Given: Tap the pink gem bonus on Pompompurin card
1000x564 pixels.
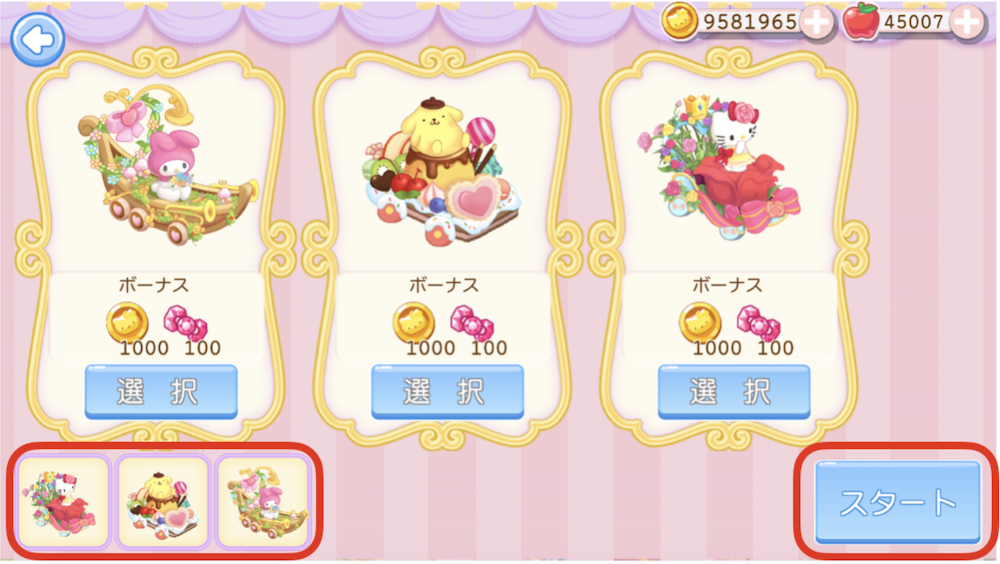Looking at the screenshot, I should (472, 323).
